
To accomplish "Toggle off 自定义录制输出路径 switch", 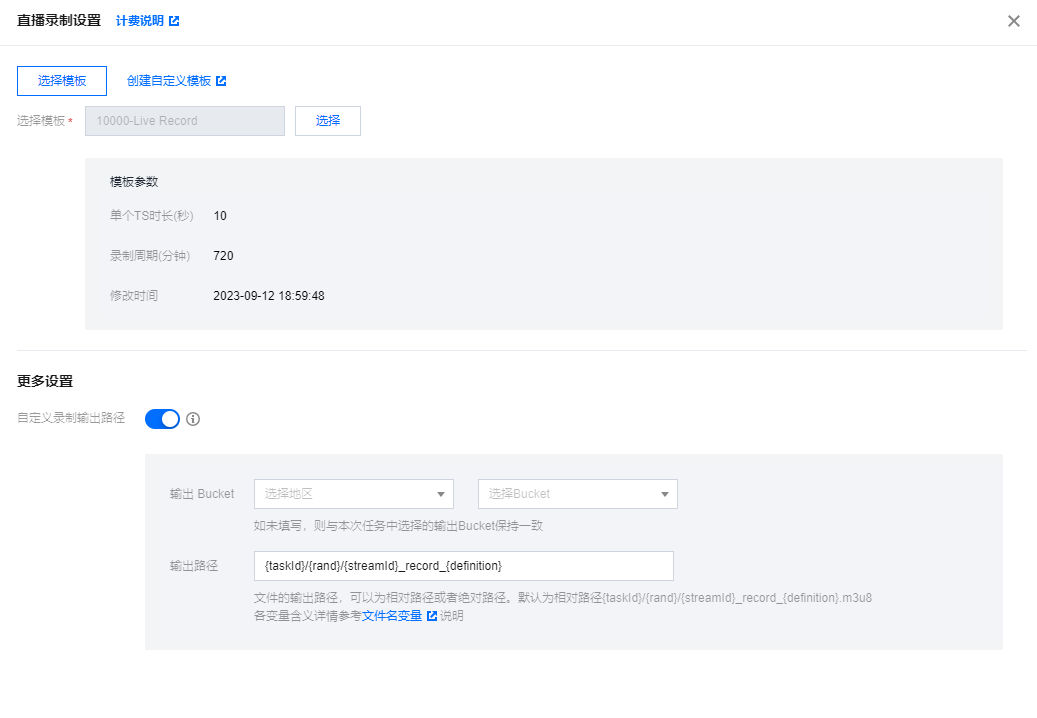I will pyautogui.click(x=162, y=419).
